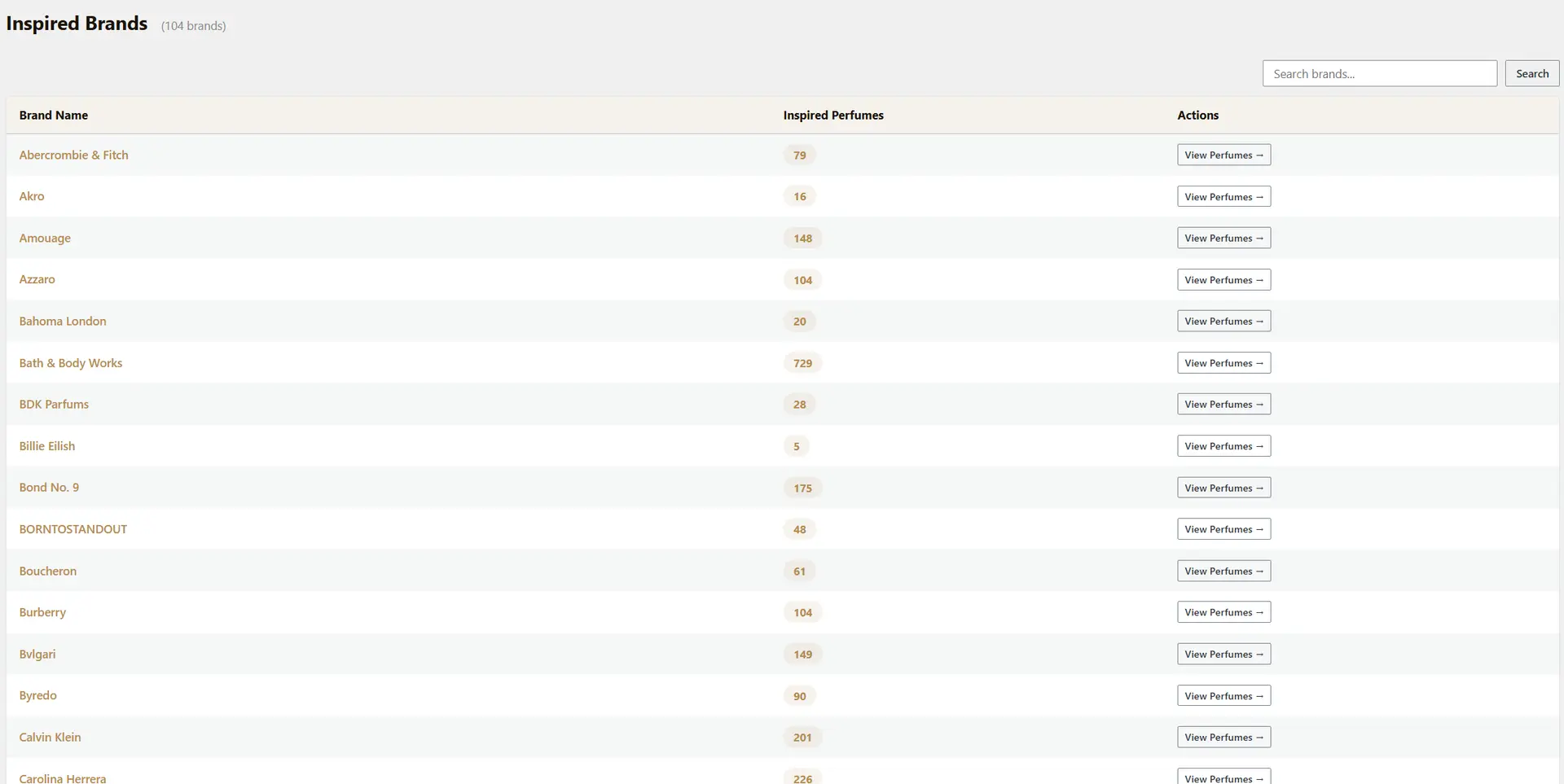Viewport: 1564px width, 784px height.
Task: Click the Search brands input field
Action: (x=1379, y=73)
